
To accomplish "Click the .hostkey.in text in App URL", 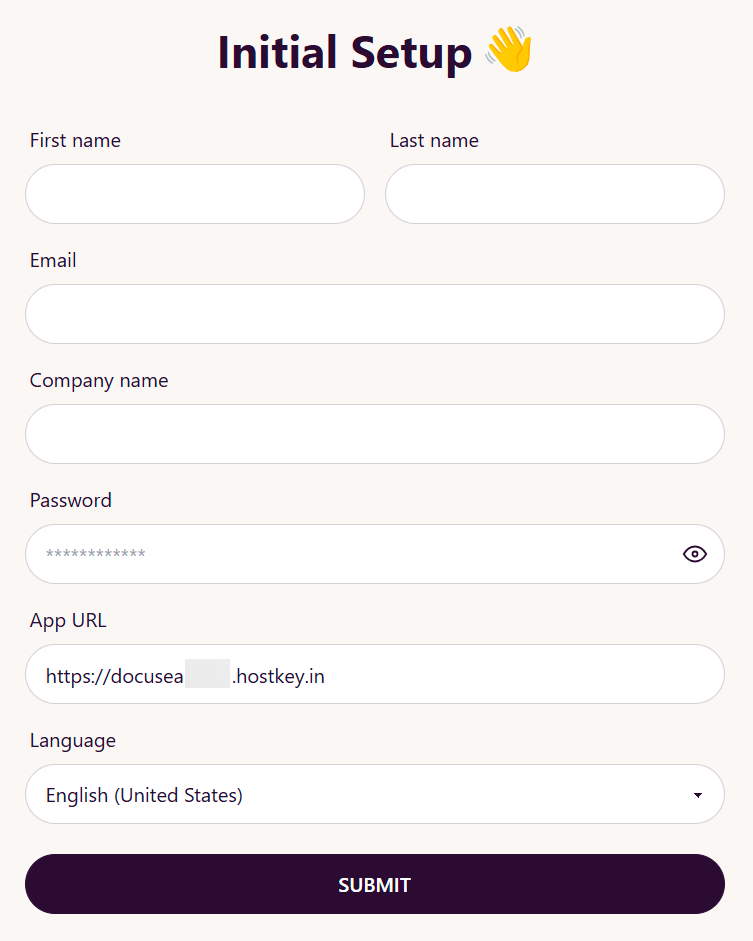I will click(x=278, y=676).
